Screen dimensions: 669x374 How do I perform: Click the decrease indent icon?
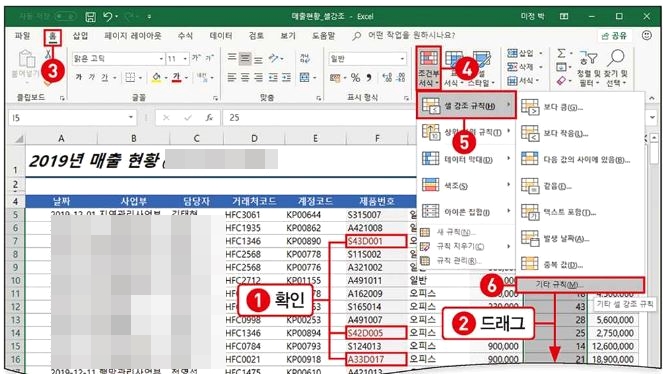pos(273,78)
